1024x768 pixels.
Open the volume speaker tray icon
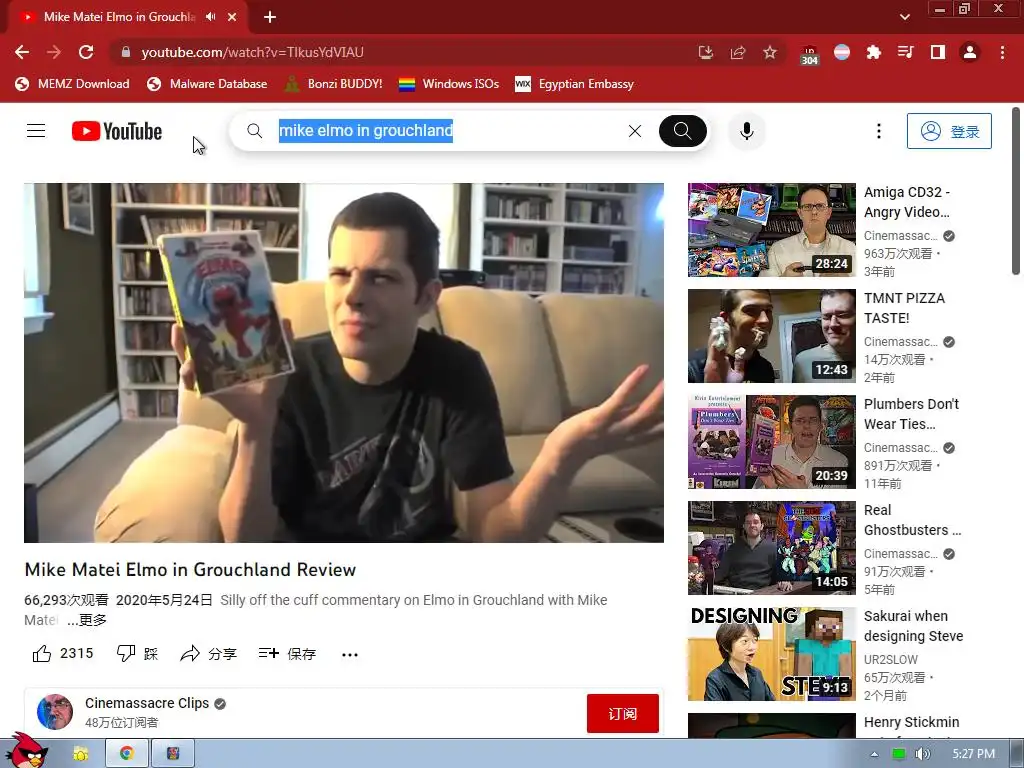(922, 754)
